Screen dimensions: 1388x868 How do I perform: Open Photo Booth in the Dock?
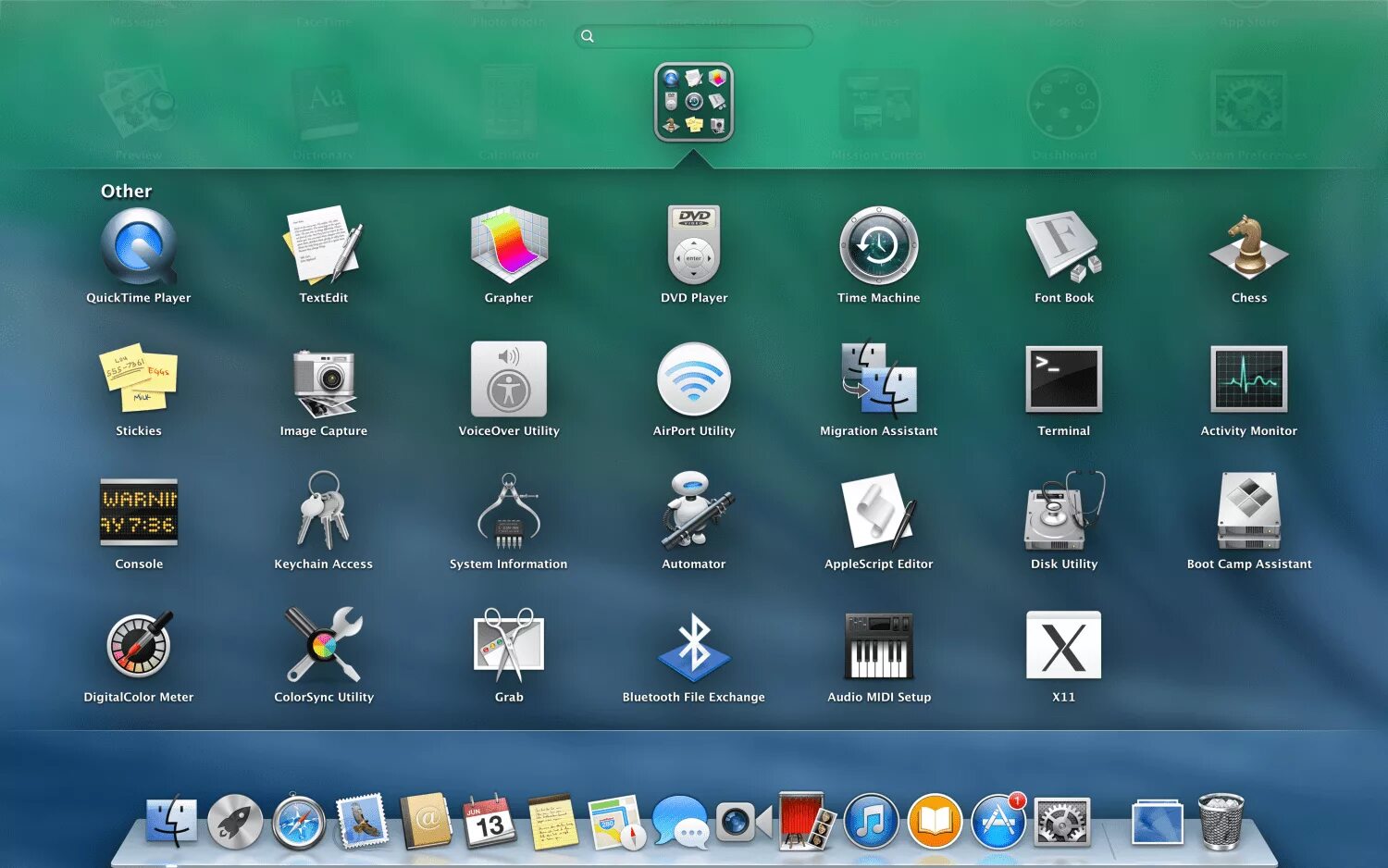pyautogui.click(x=807, y=821)
